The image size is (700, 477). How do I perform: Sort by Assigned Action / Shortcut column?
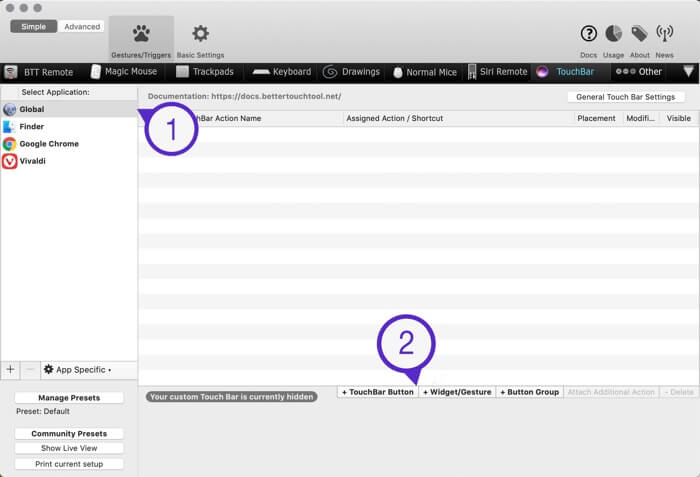(x=458, y=118)
